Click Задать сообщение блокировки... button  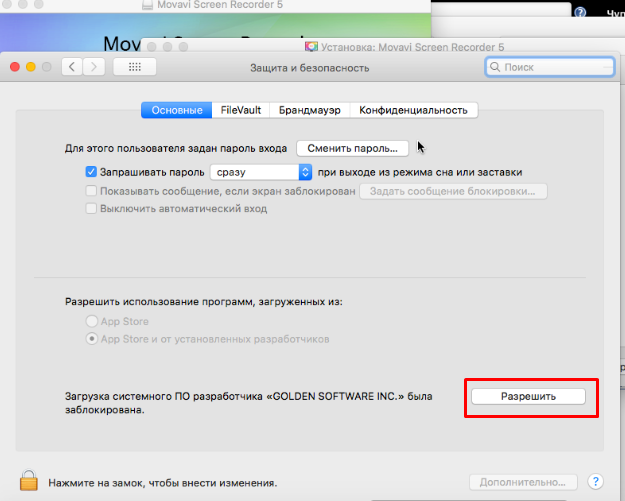[453, 191]
